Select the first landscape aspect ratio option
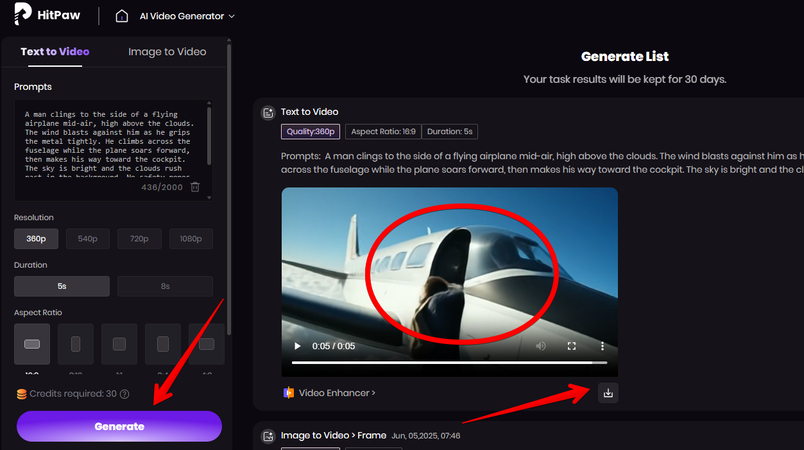This screenshot has height=450, width=804. pos(32,344)
